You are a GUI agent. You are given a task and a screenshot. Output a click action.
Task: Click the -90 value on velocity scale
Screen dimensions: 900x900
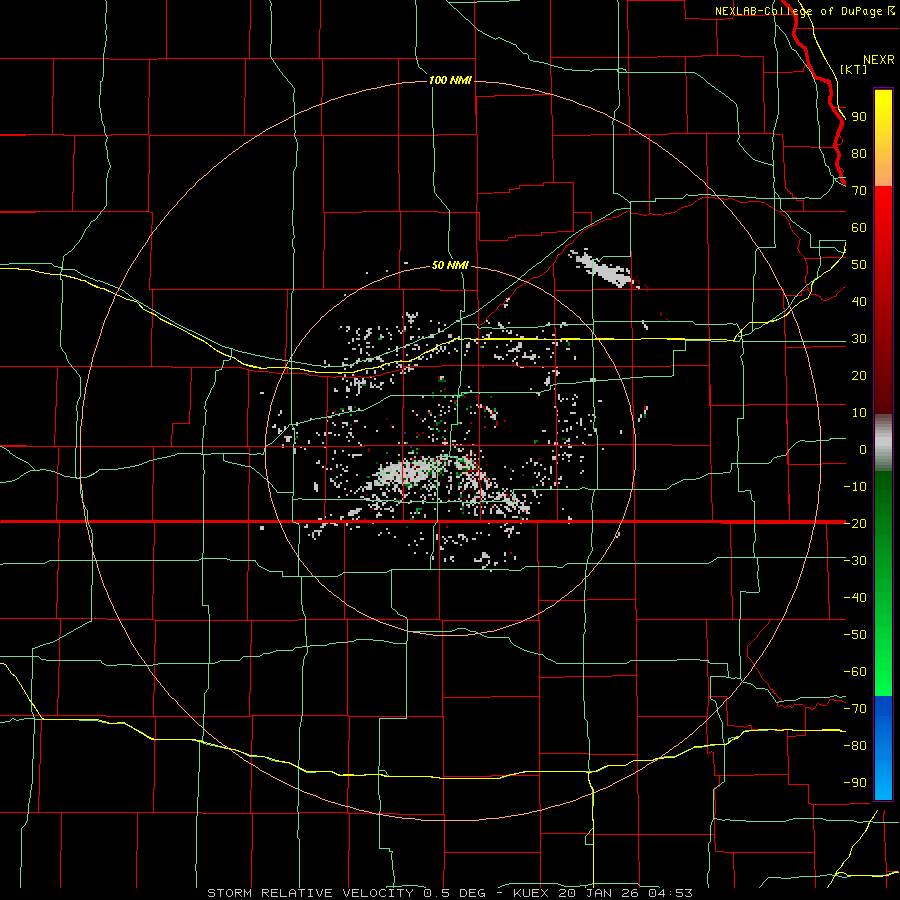click(855, 782)
